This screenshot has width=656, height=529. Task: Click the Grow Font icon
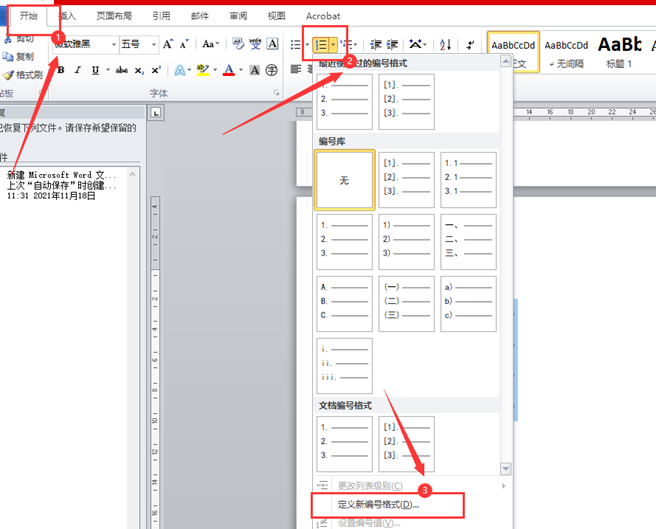[x=168, y=44]
